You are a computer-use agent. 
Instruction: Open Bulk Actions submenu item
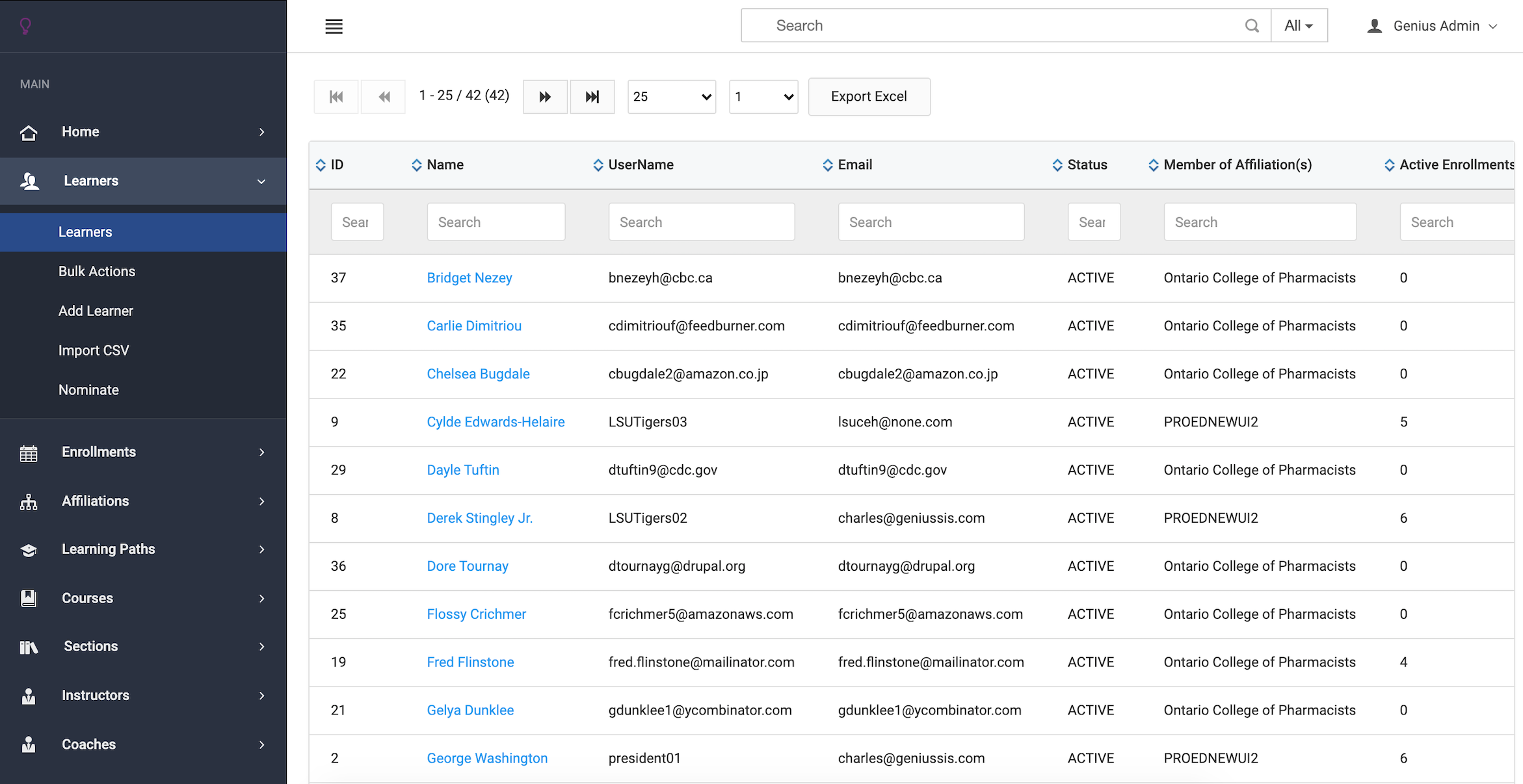pyautogui.click(x=97, y=272)
